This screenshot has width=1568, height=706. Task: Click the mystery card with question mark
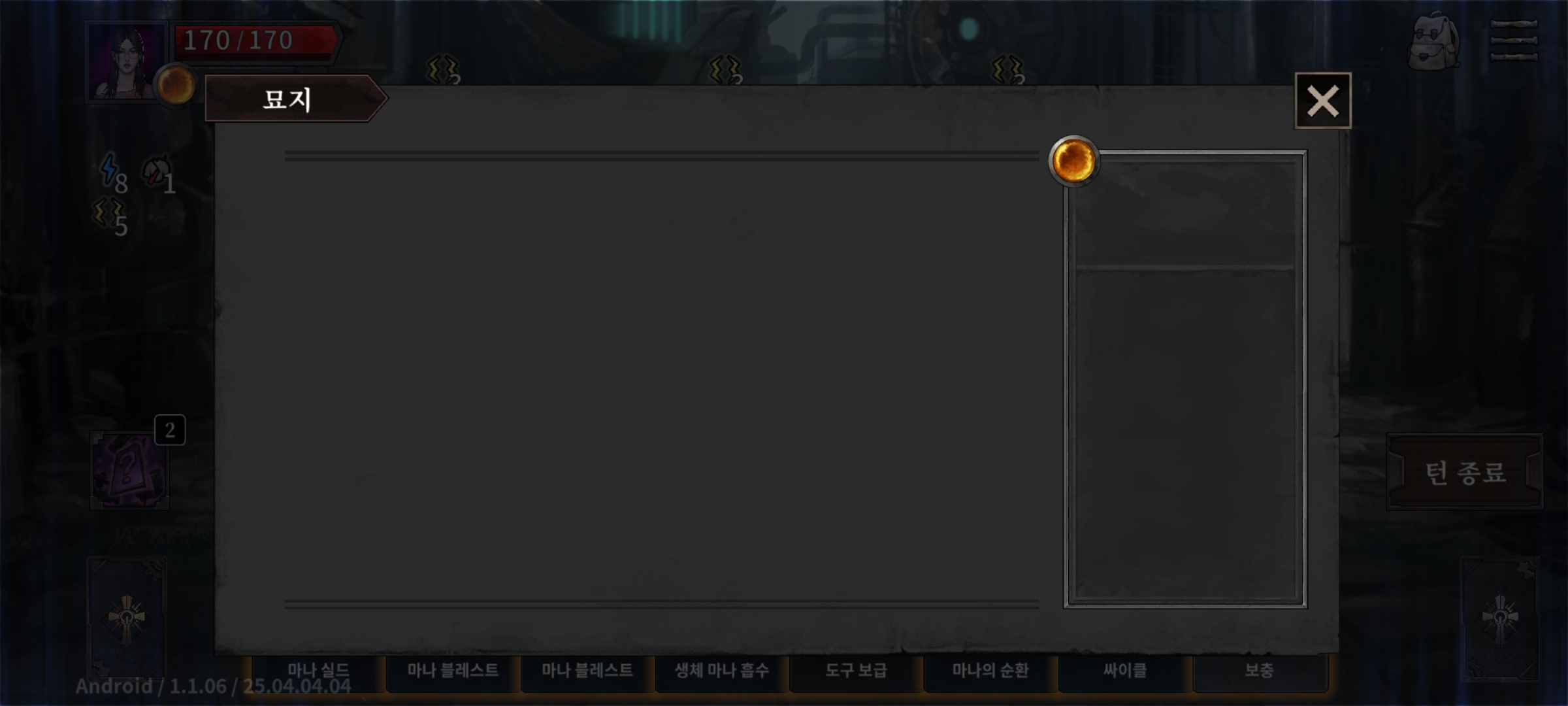point(129,470)
